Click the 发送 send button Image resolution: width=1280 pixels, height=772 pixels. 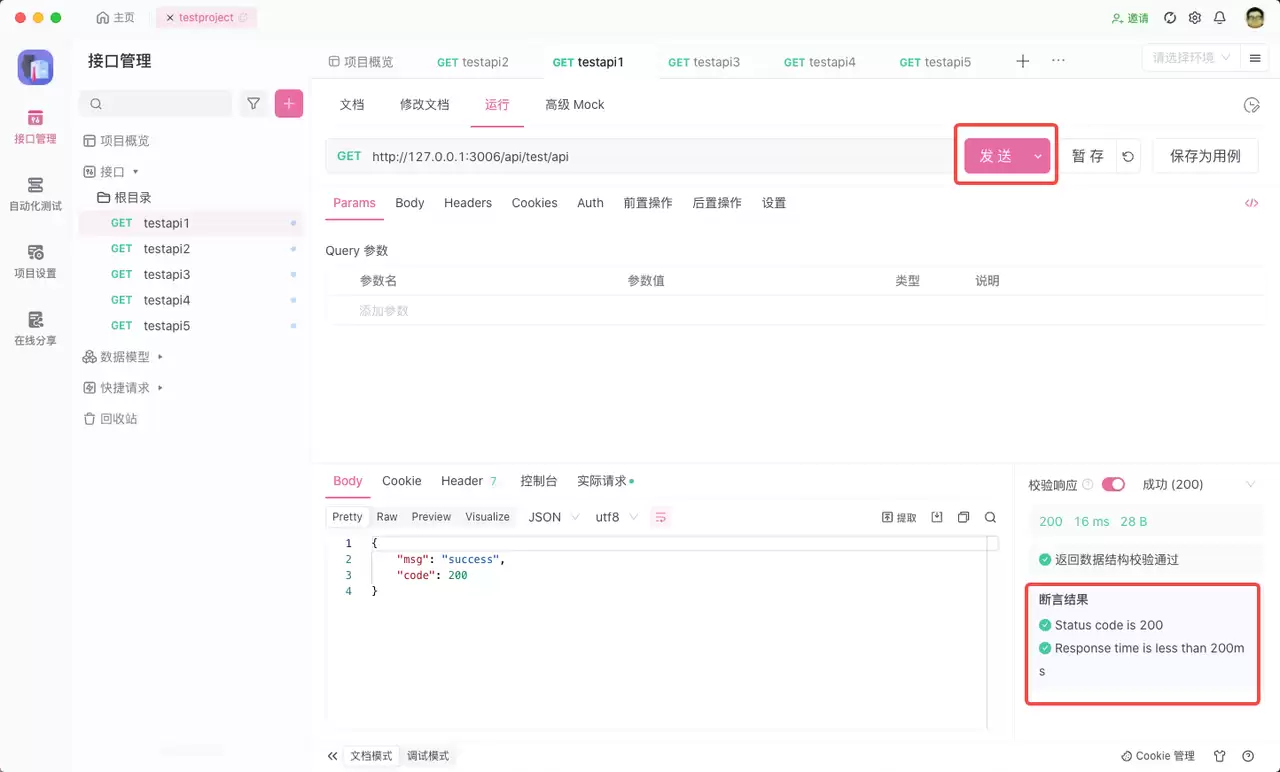click(995, 156)
